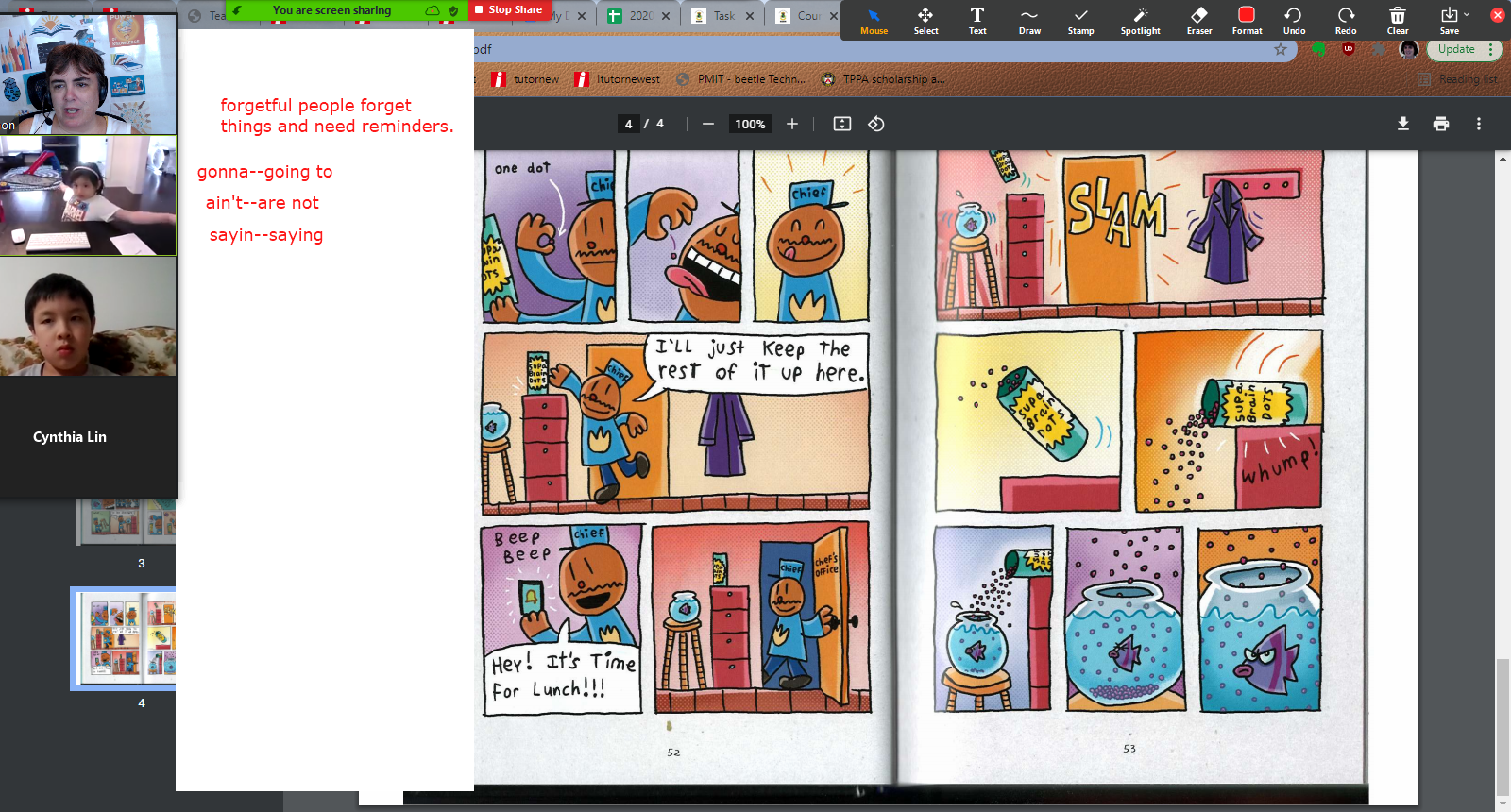Screen dimensions: 1511x812
Task: Select the Eraser annotation tool
Action: click(x=1199, y=20)
